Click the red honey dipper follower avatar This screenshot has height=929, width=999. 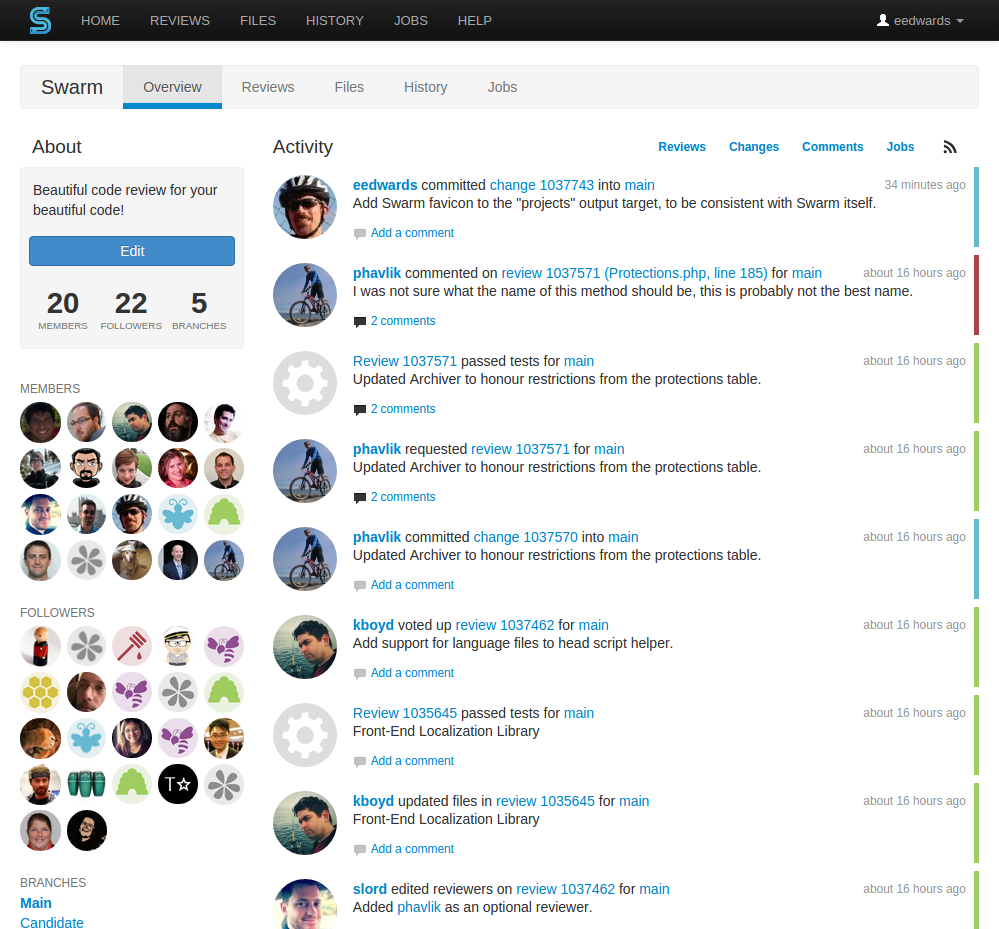point(132,646)
